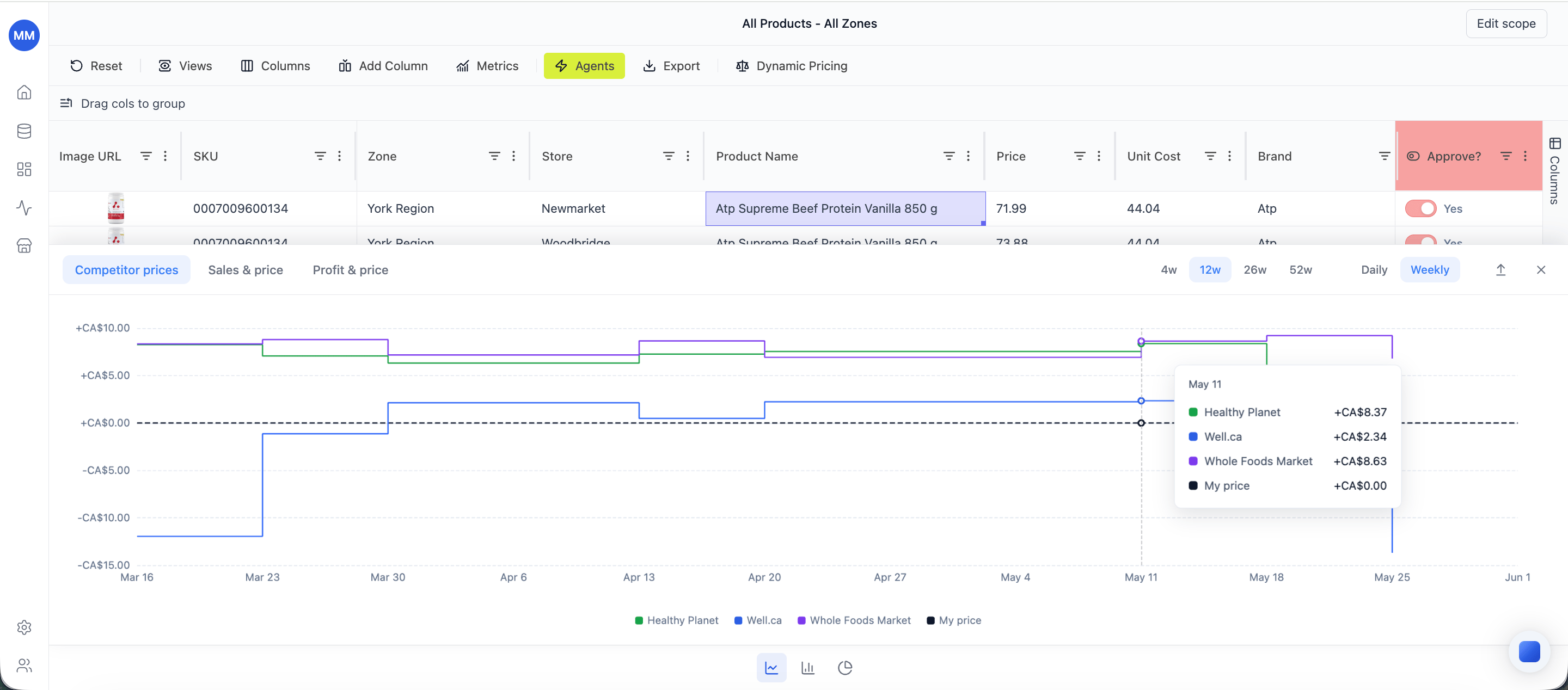
Task: Open Approve? column menu dots
Action: [1525, 156]
